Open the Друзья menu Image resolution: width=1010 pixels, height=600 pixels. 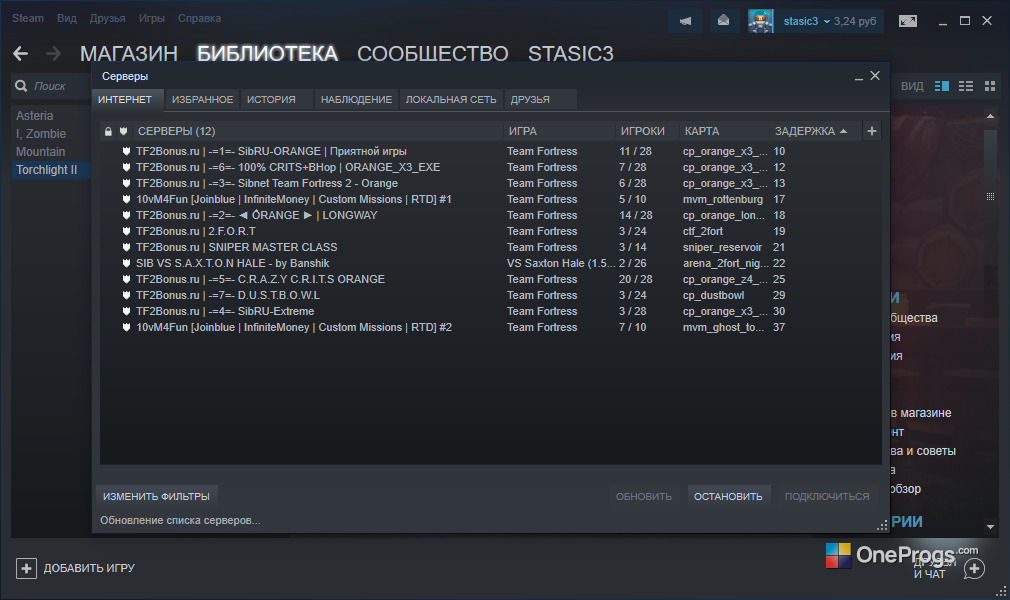[108, 18]
